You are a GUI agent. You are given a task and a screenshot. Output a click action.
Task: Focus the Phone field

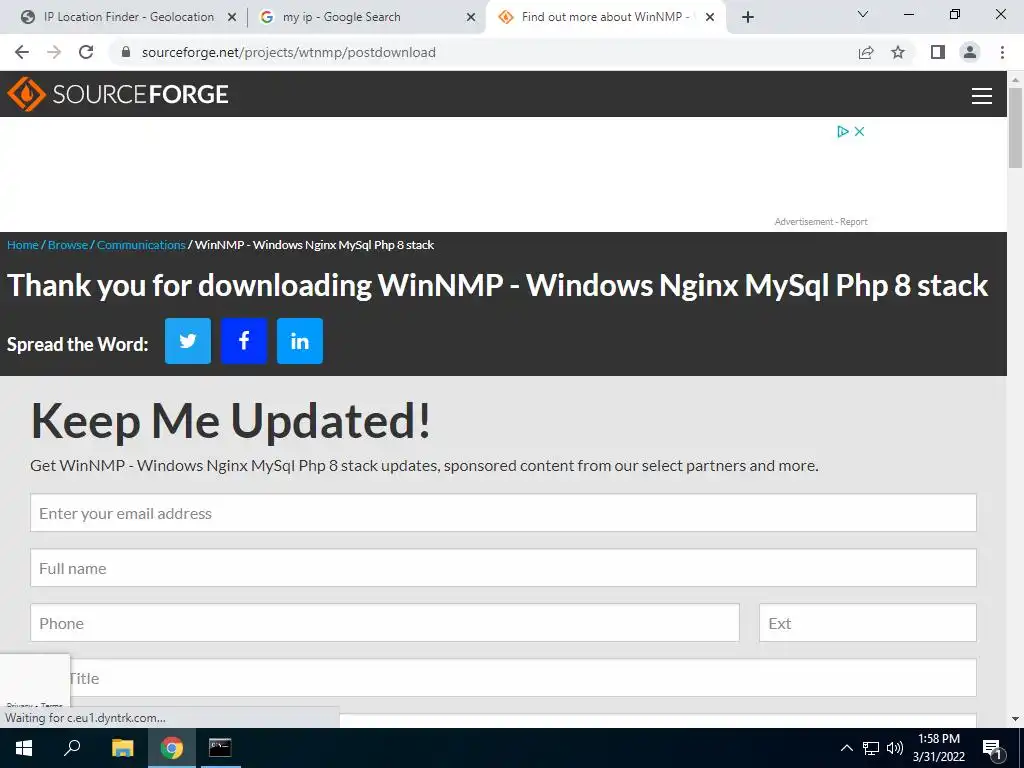385,623
